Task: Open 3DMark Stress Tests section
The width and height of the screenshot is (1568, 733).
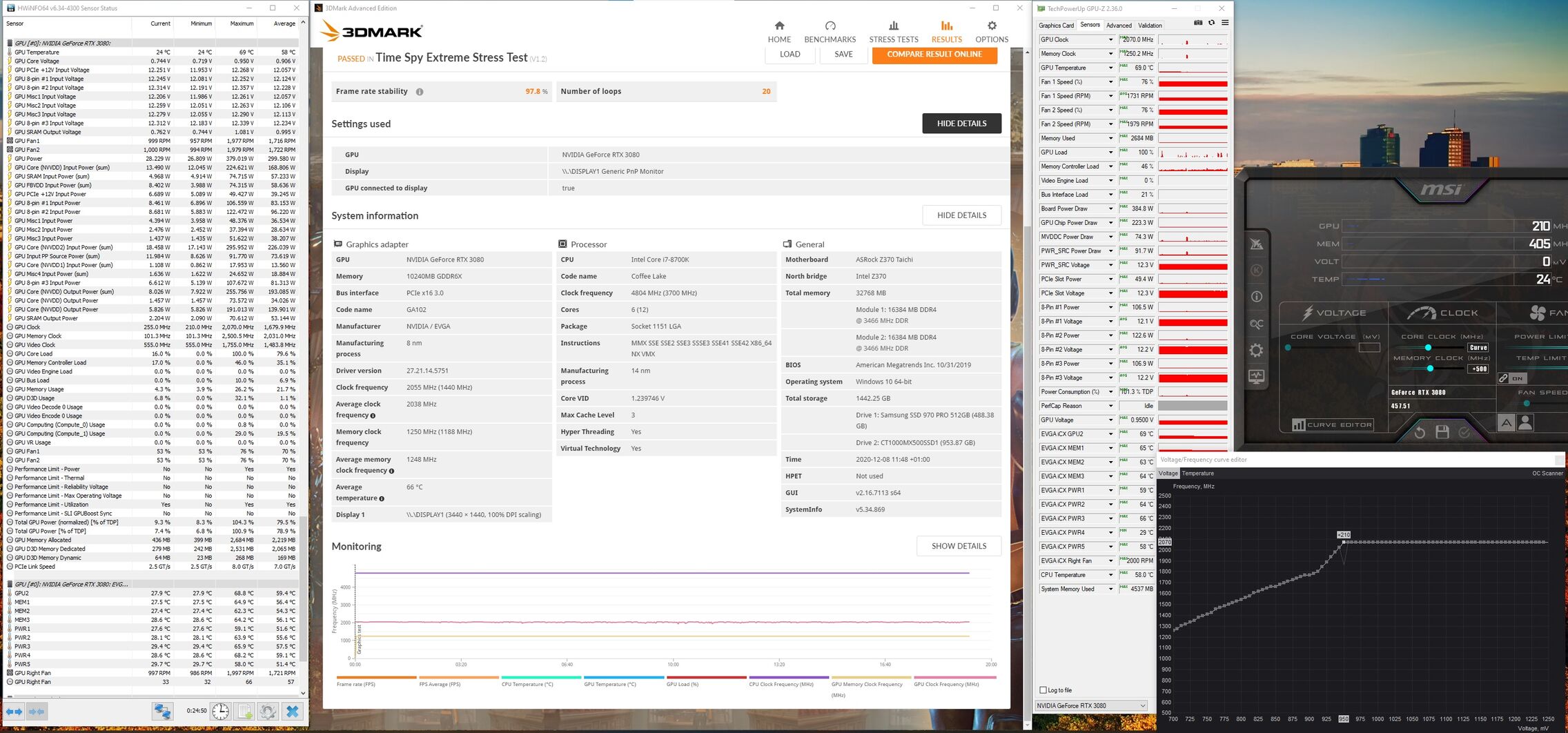Action: [894, 32]
